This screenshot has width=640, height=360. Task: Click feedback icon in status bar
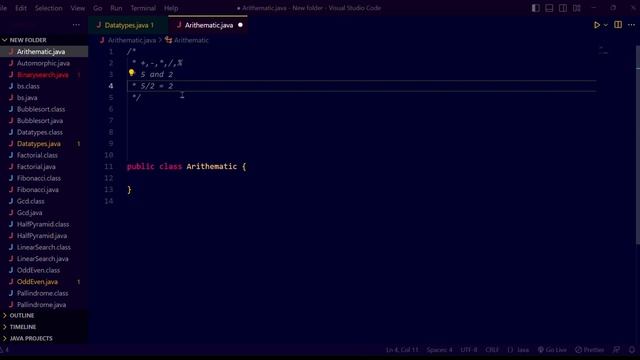[617, 350]
